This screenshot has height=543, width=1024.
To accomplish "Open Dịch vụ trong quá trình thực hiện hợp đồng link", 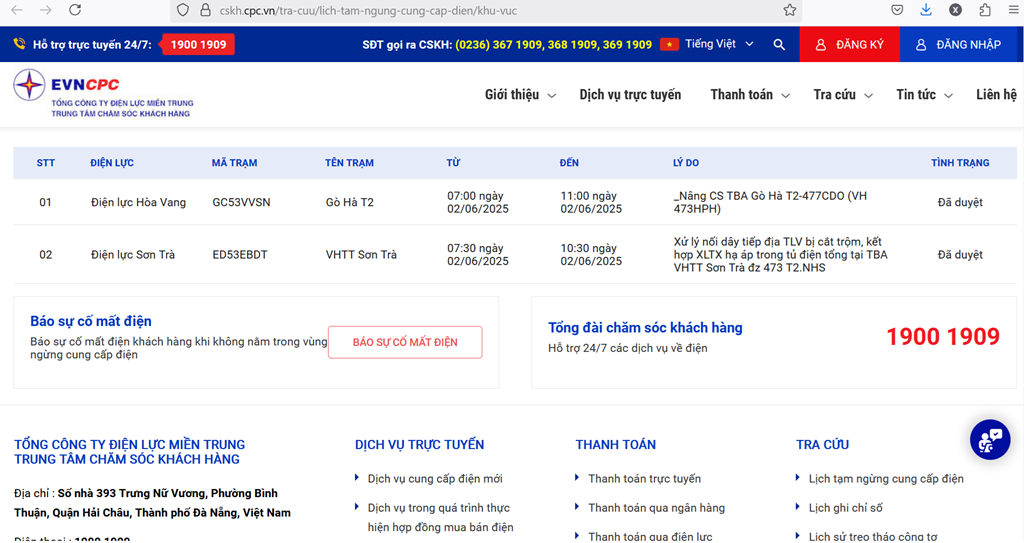I will [440, 518].
